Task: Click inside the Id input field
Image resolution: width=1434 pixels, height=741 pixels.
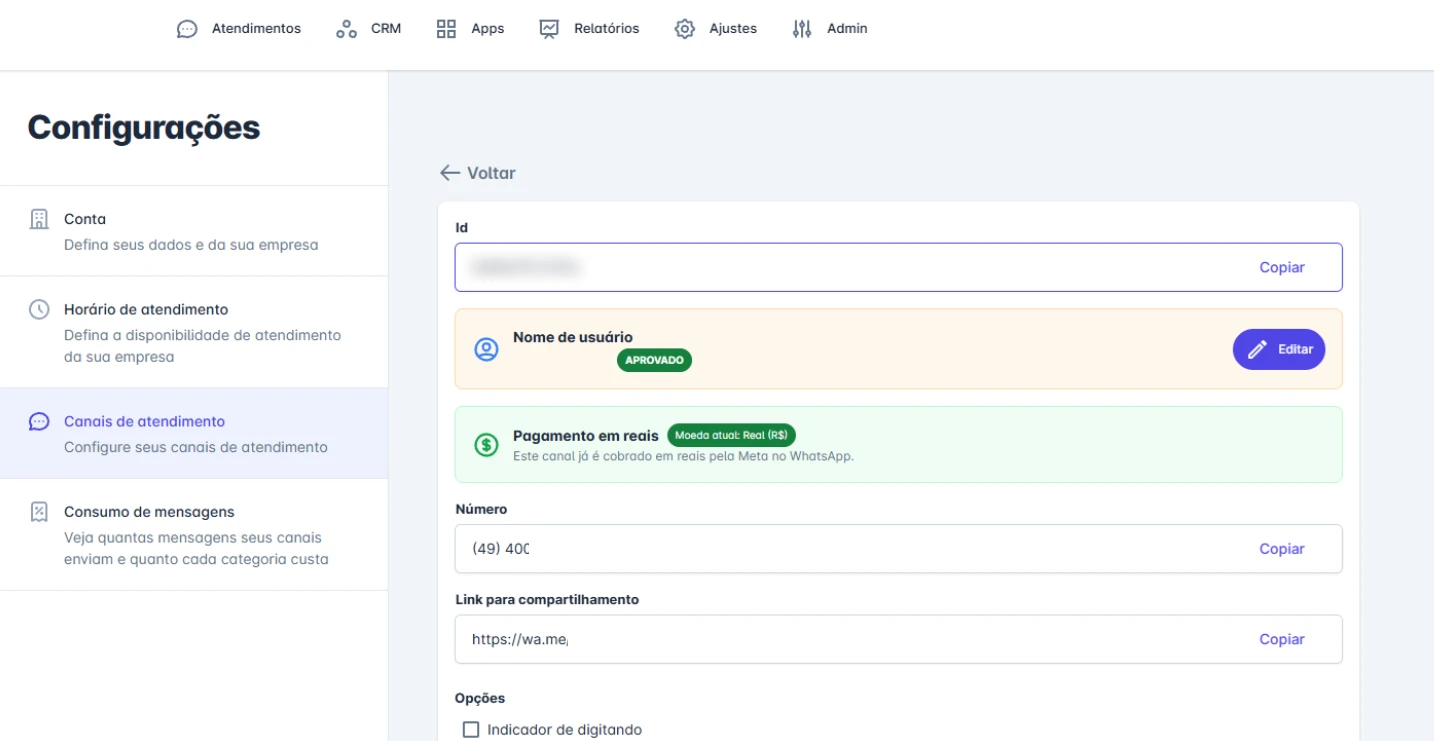Action: point(898,267)
